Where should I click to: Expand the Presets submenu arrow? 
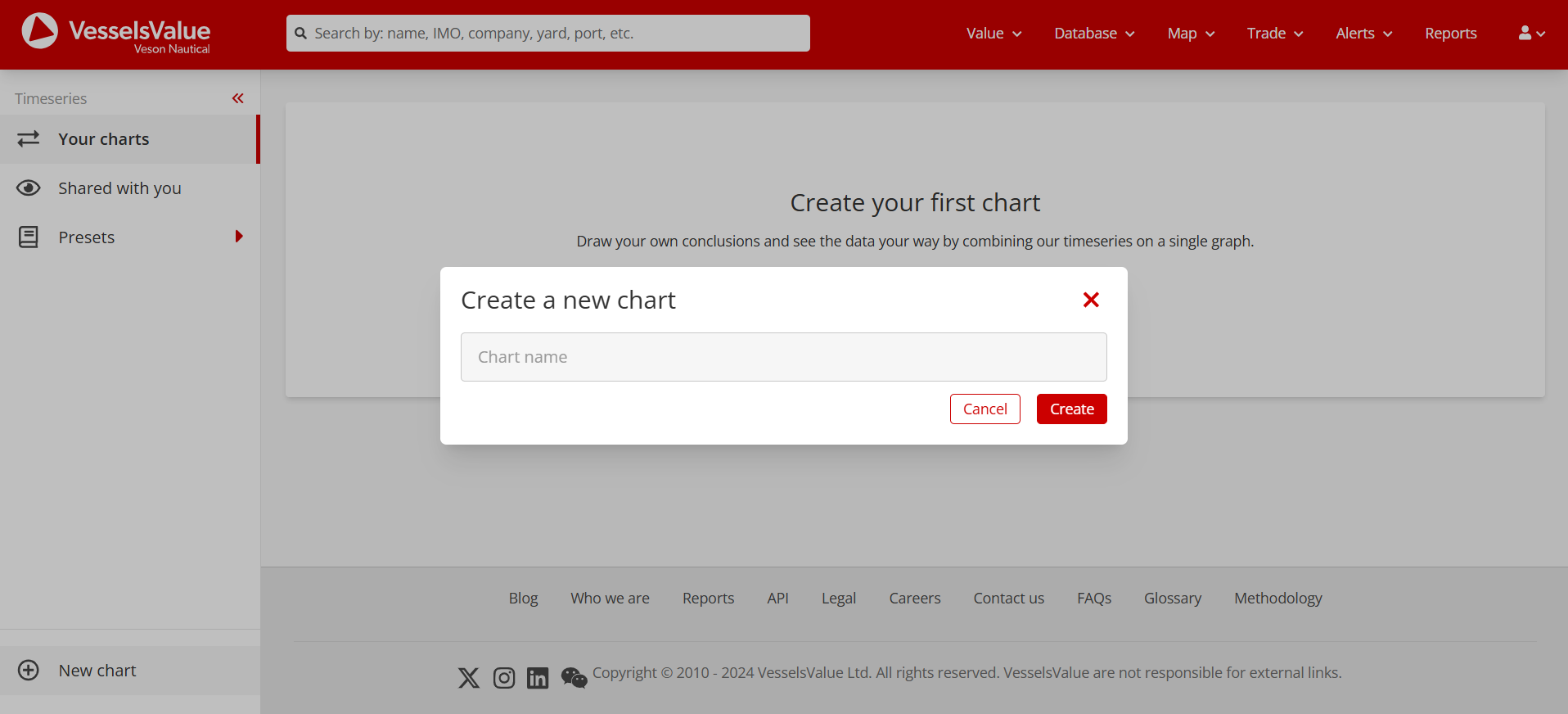(x=239, y=237)
